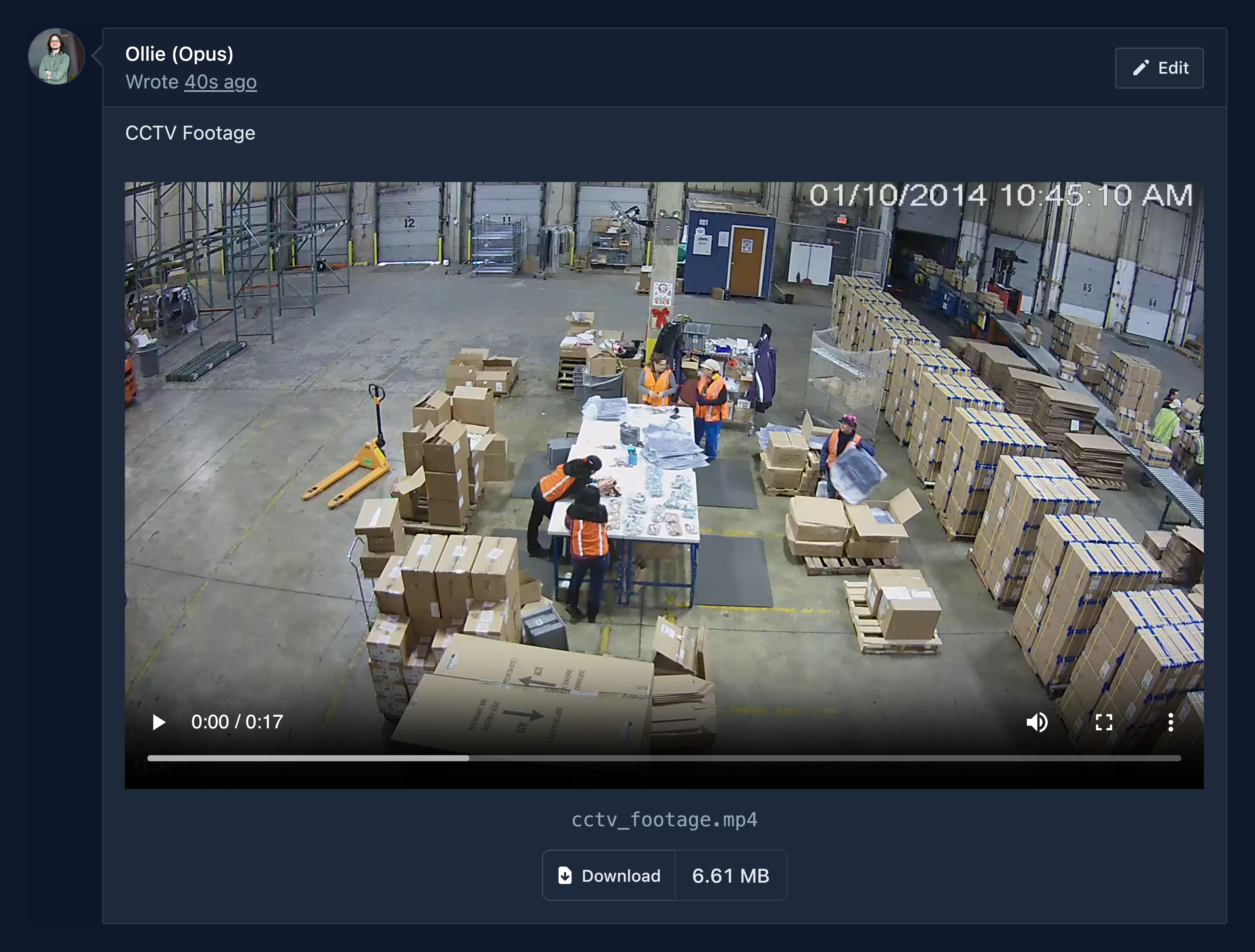This screenshot has height=952, width=1255.
Task: Click the pencil icon in Edit button
Action: pos(1141,68)
